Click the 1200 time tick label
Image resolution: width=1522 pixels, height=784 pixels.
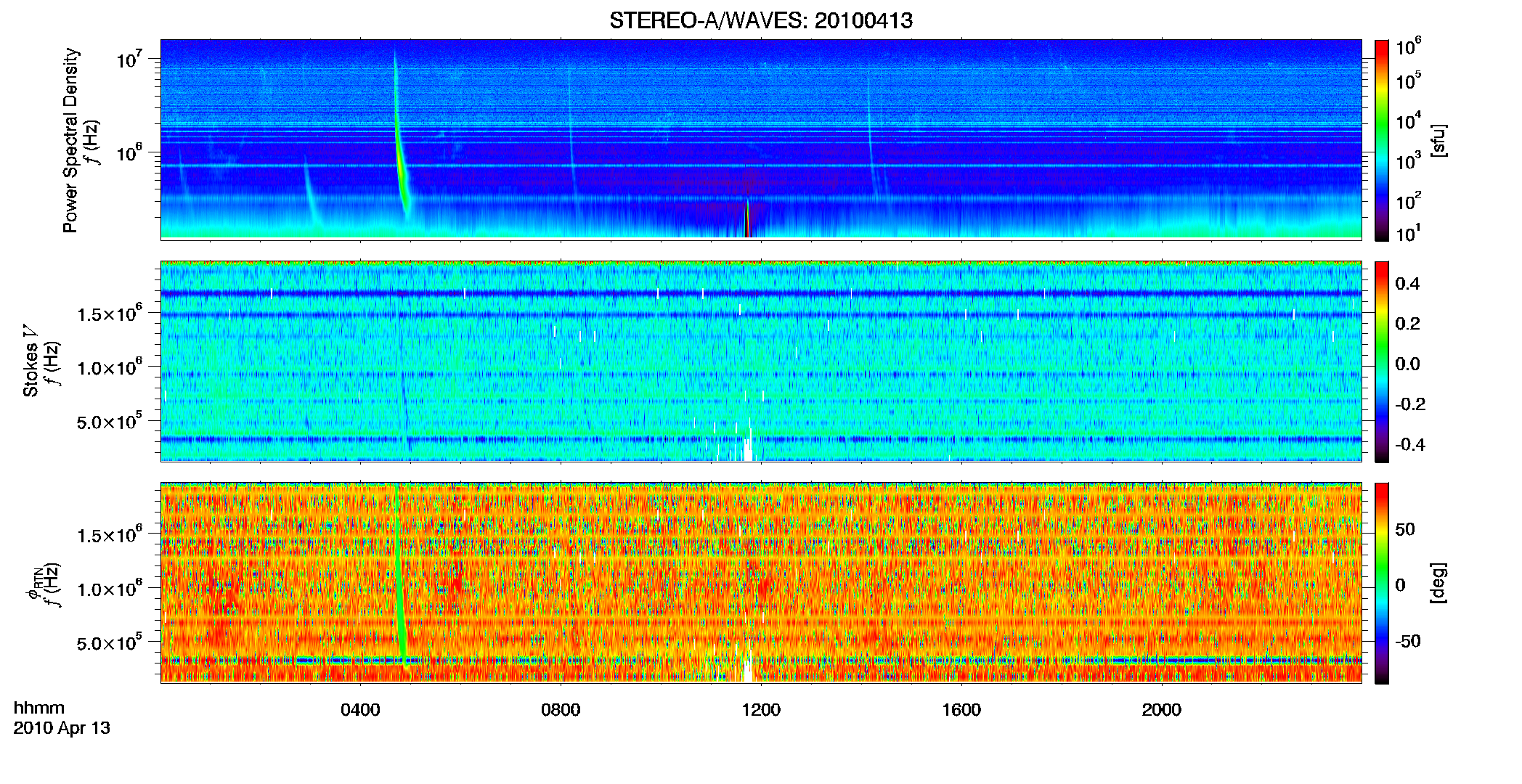tap(761, 710)
